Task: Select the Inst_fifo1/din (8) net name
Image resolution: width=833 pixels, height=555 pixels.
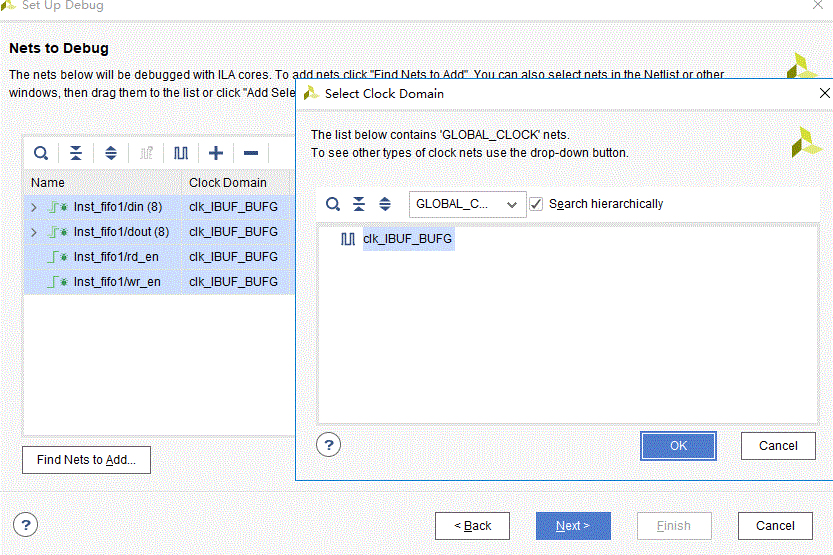Action: point(117,207)
